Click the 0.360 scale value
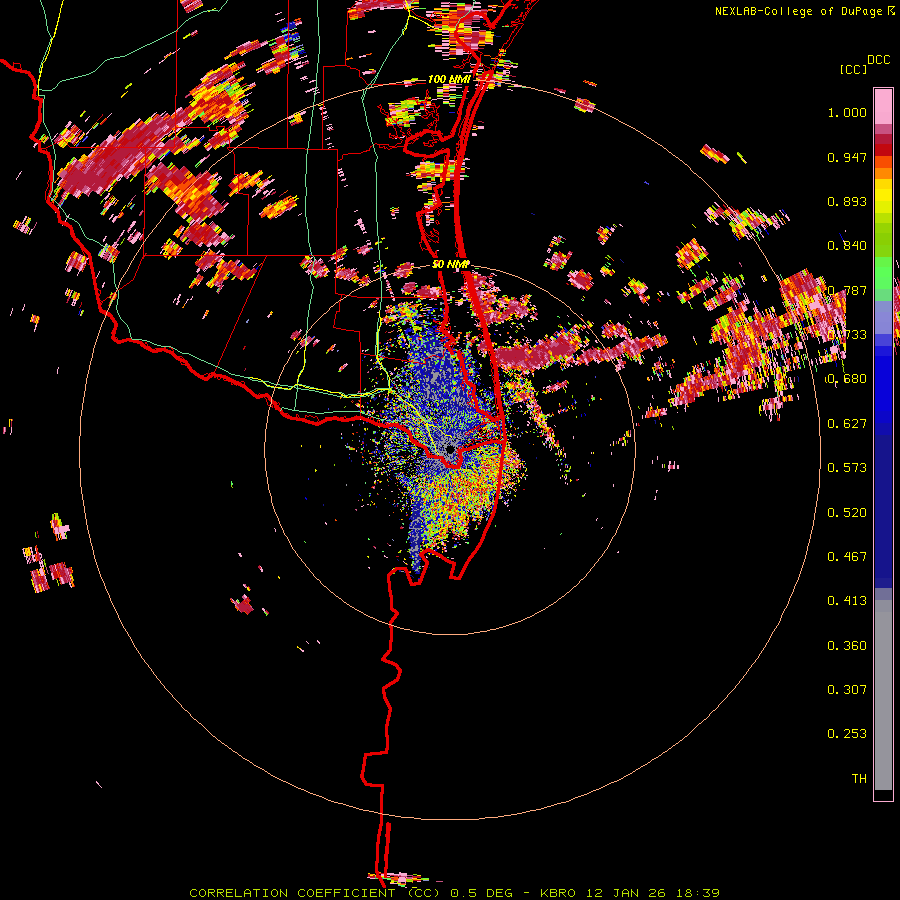This screenshot has height=900, width=900. (x=847, y=646)
